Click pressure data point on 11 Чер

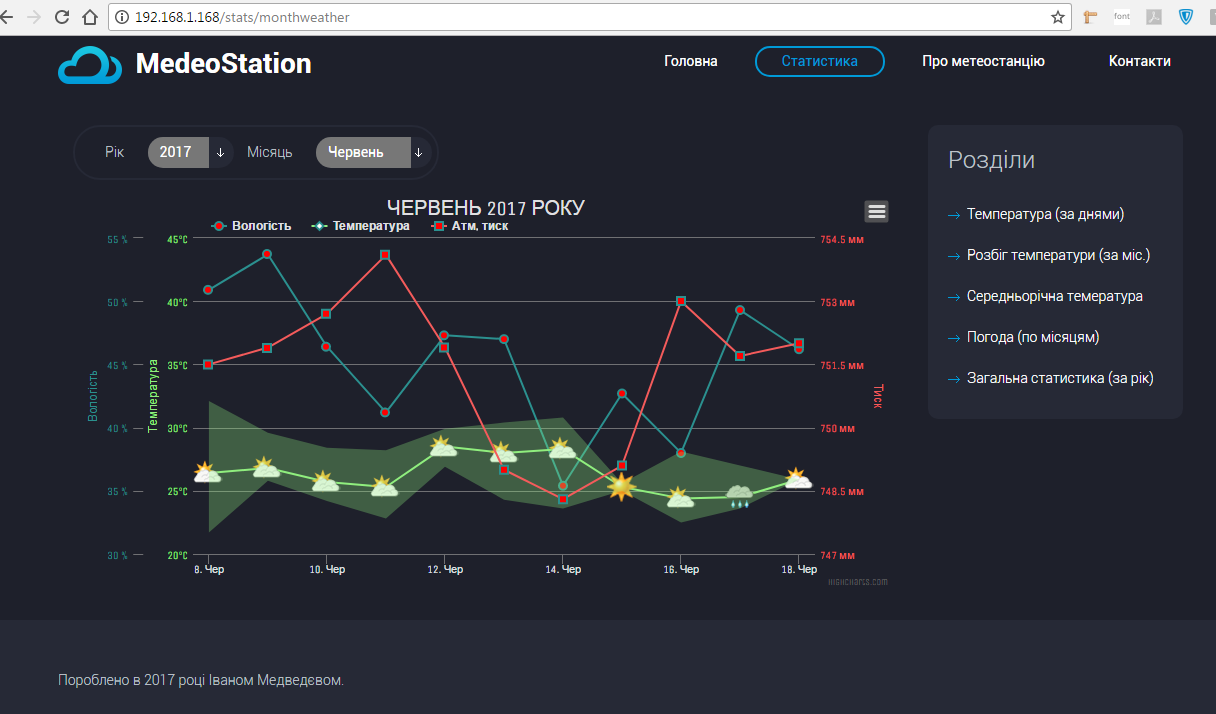385,255
